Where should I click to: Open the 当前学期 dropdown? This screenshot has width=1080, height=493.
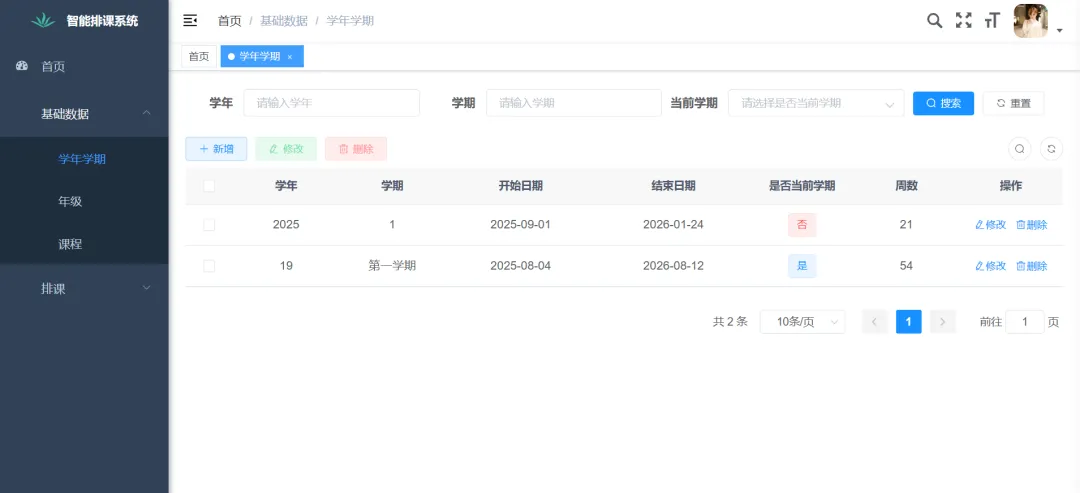click(x=815, y=103)
